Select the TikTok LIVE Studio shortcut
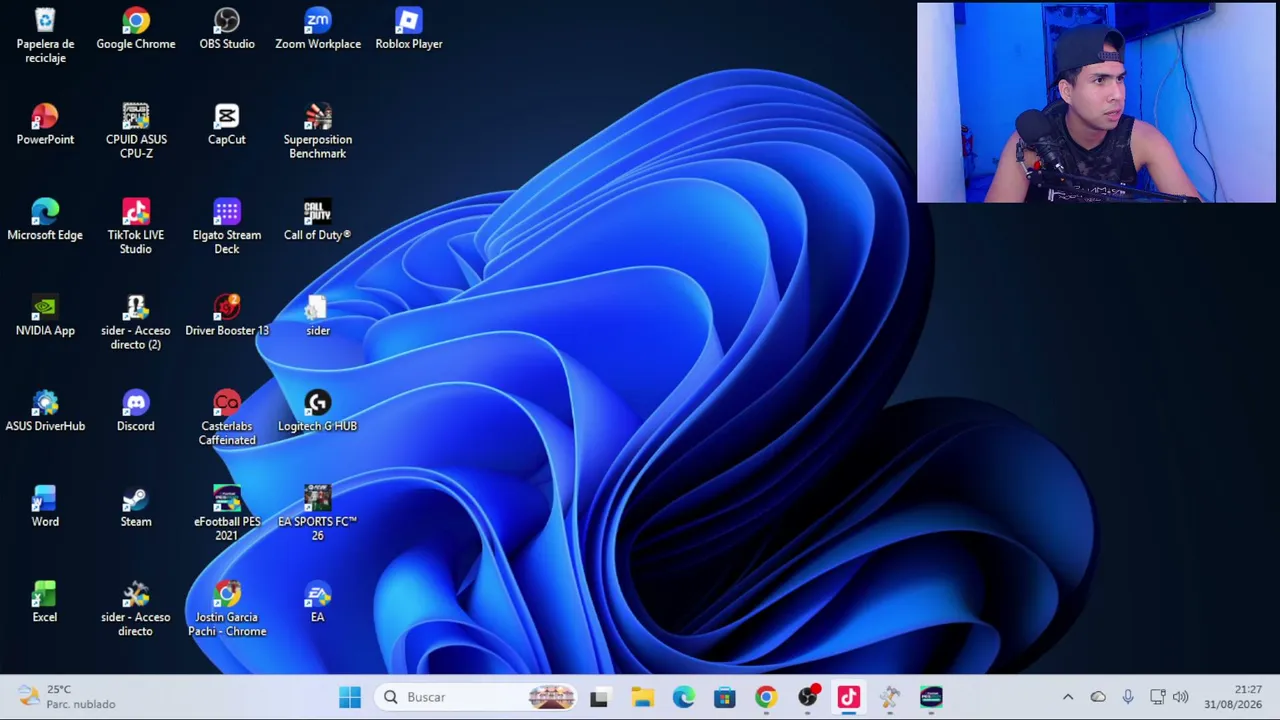The height and width of the screenshot is (720, 1280). click(136, 227)
